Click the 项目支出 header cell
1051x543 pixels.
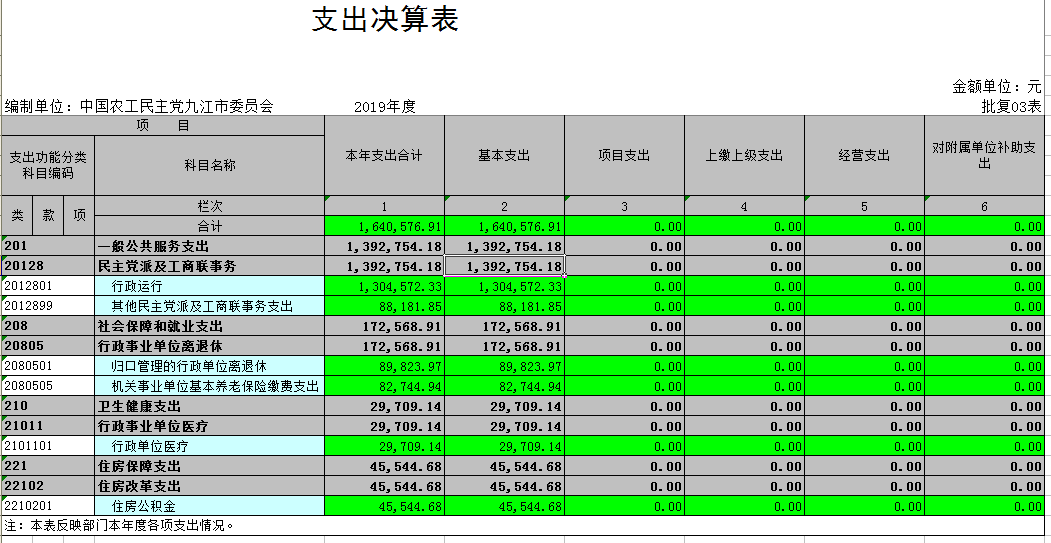[624, 156]
